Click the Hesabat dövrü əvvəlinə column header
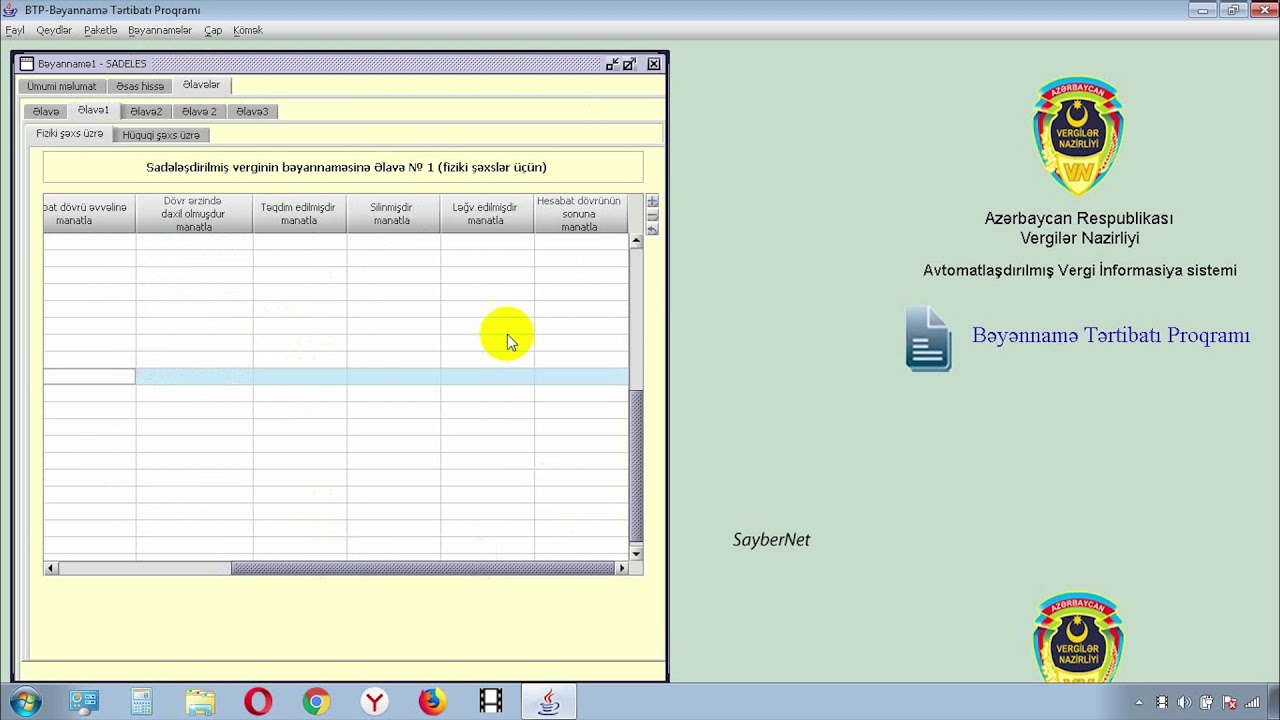Screen dimensions: 1280x720 pos(89,214)
